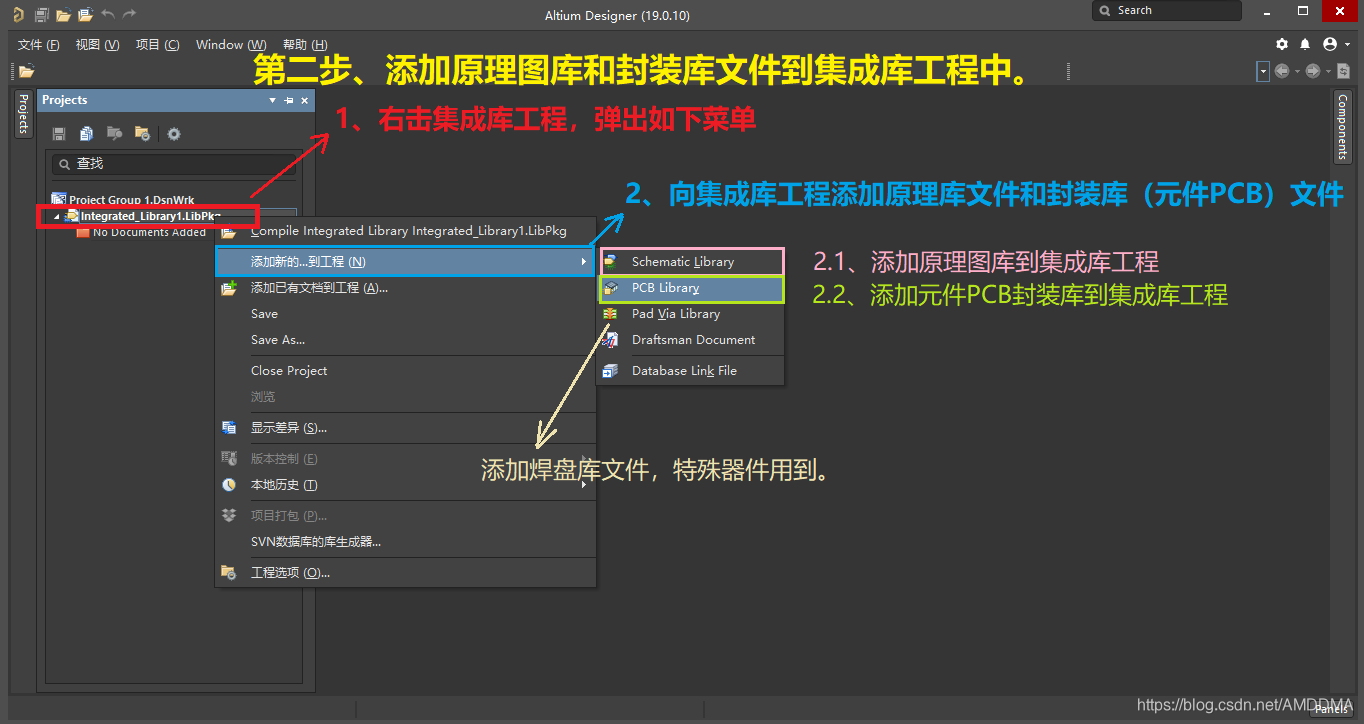Open the Projects panel options dropdown arrow
The width and height of the screenshot is (1364, 724).
(x=272, y=101)
